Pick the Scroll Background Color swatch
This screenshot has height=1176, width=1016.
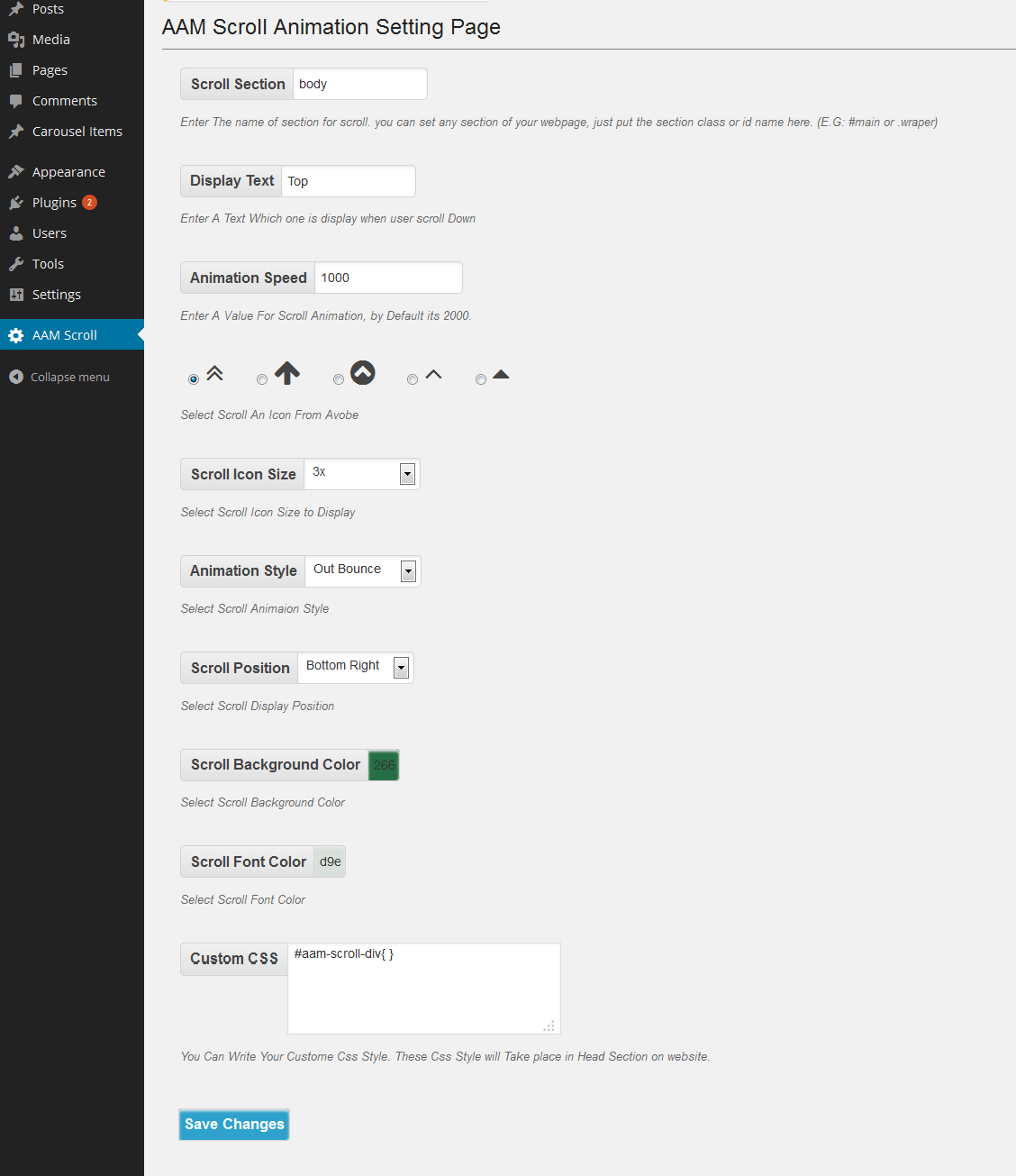[384, 765]
